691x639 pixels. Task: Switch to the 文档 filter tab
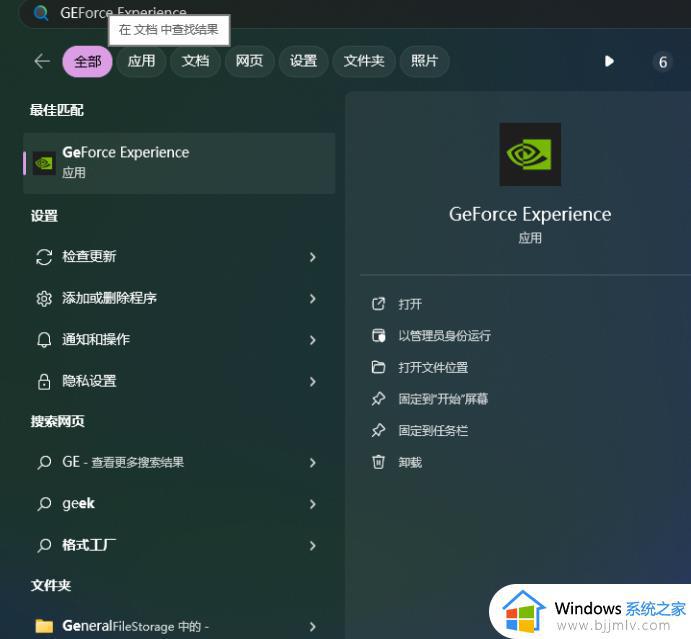pyautogui.click(x=196, y=61)
